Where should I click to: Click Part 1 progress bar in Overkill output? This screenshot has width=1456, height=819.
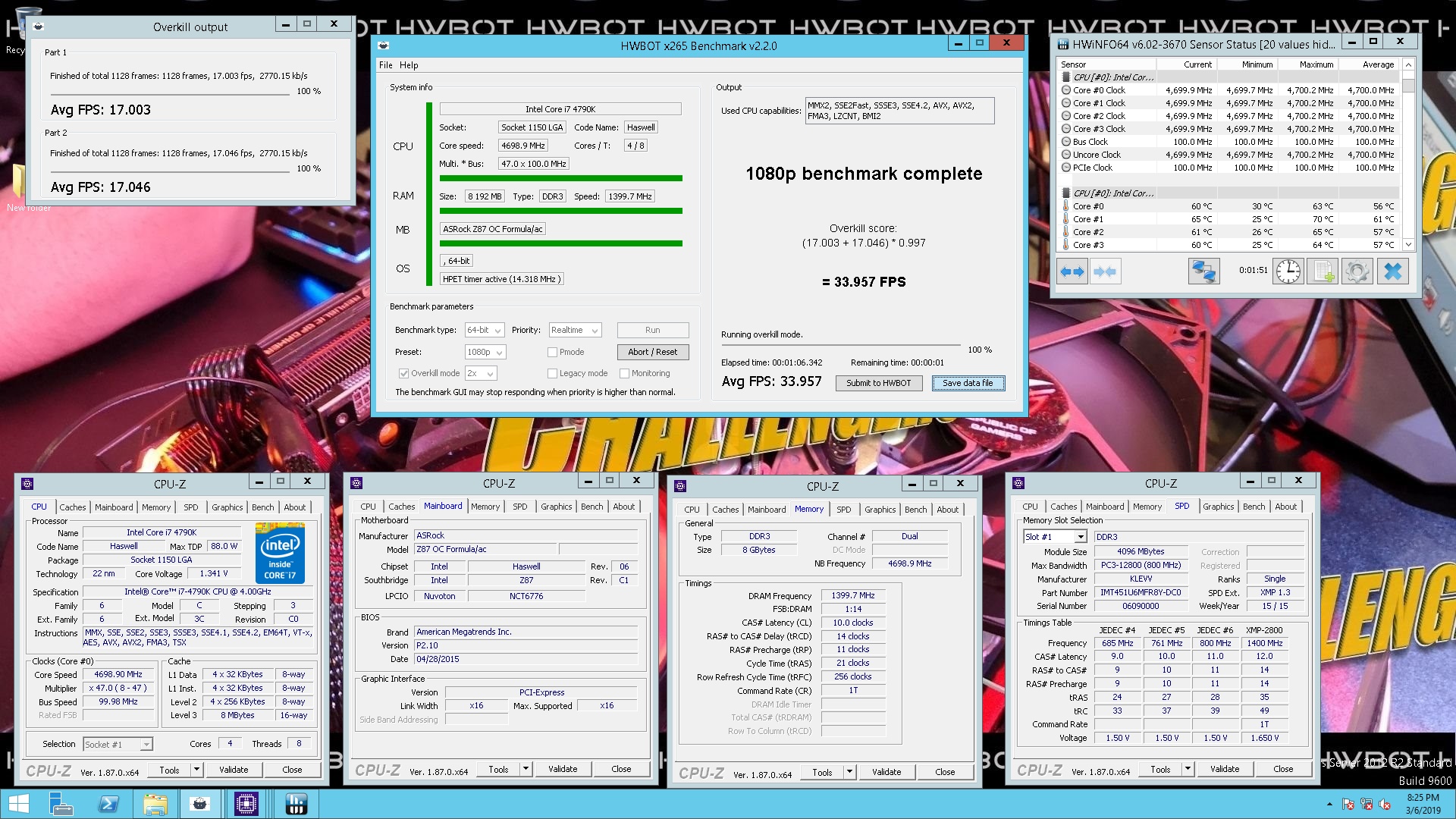170,93
